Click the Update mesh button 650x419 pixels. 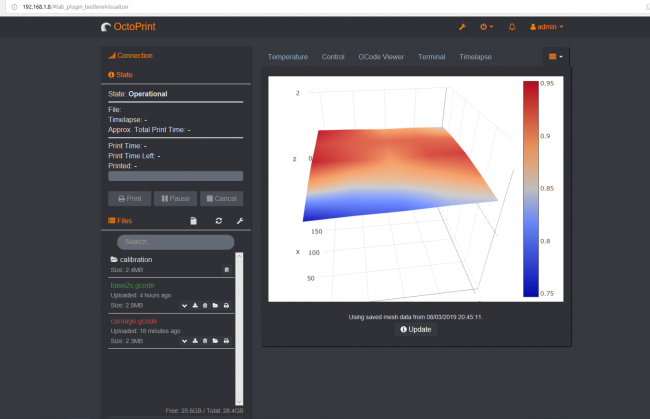coord(416,330)
